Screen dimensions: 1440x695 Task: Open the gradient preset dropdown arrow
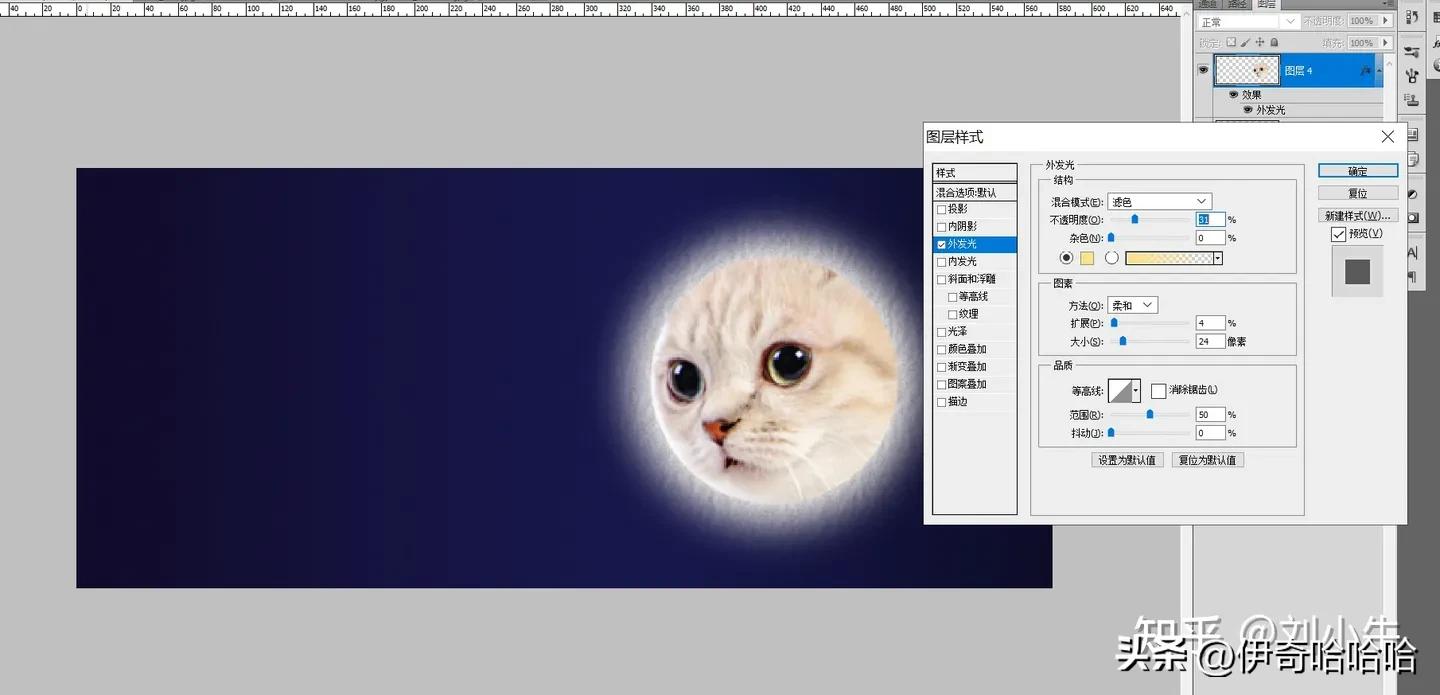(1217, 258)
